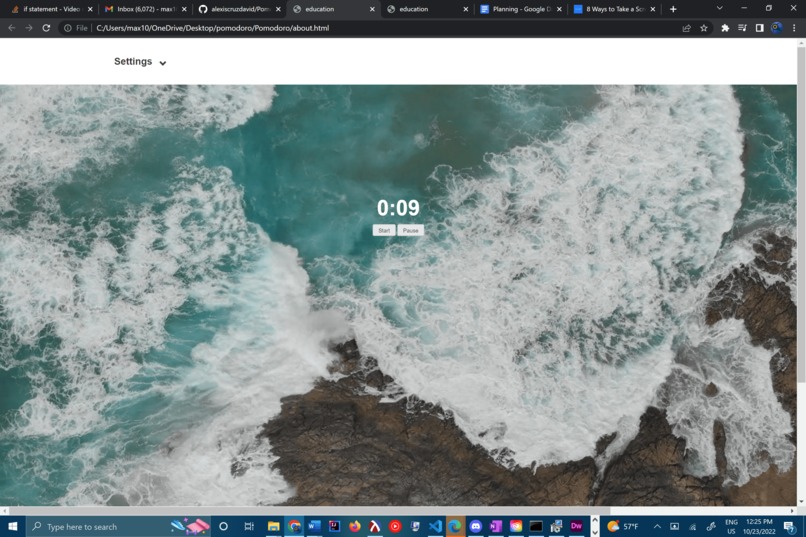
Task: Open YouTube Music from the taskbar
Action: [395, 526]
